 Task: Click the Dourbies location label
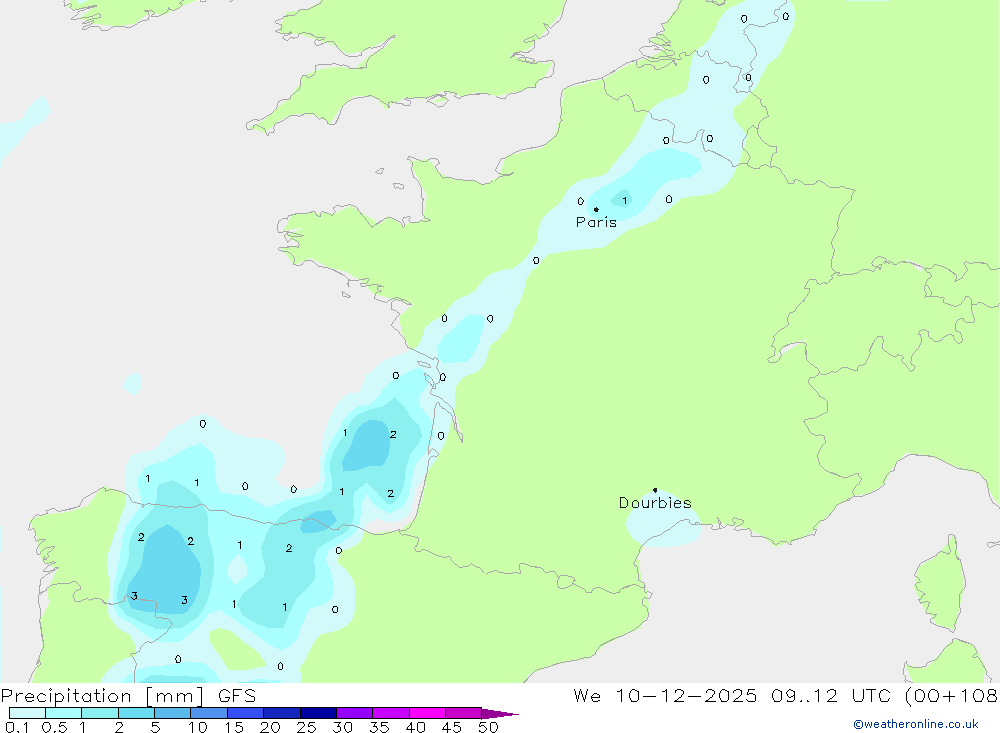point(655,503)
